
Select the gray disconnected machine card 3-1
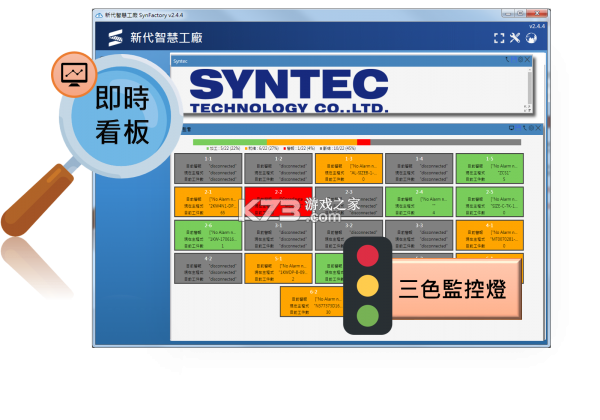pyautogui.click(x=279, y=237)
